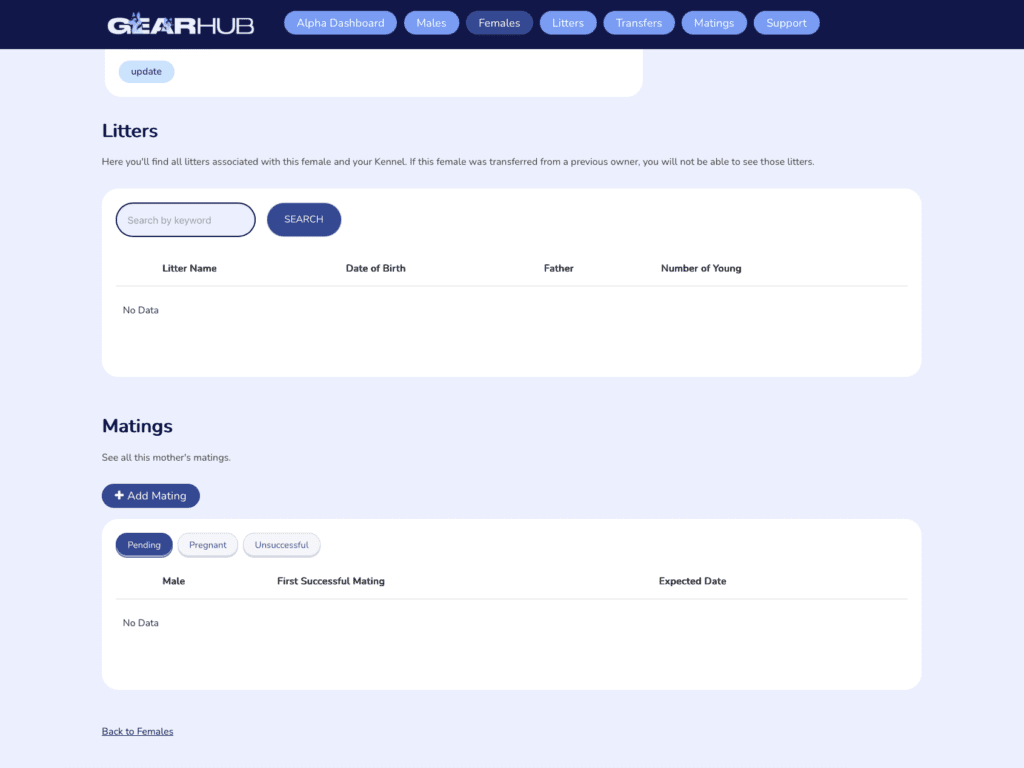Select the Pending matings tab

pyautogui.click(x=144, y=545)
